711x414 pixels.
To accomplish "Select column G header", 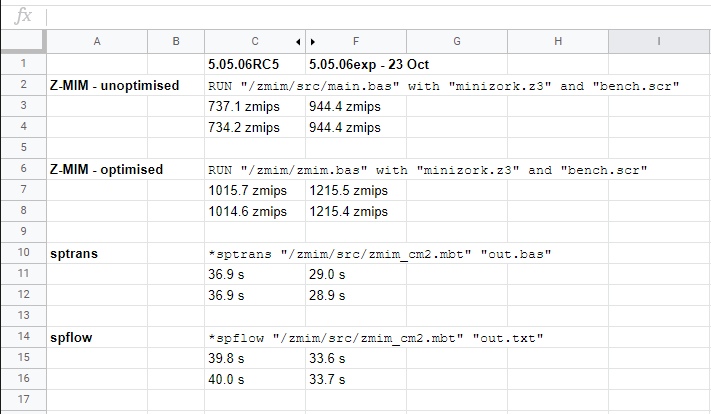I will [x=457, y=42].
